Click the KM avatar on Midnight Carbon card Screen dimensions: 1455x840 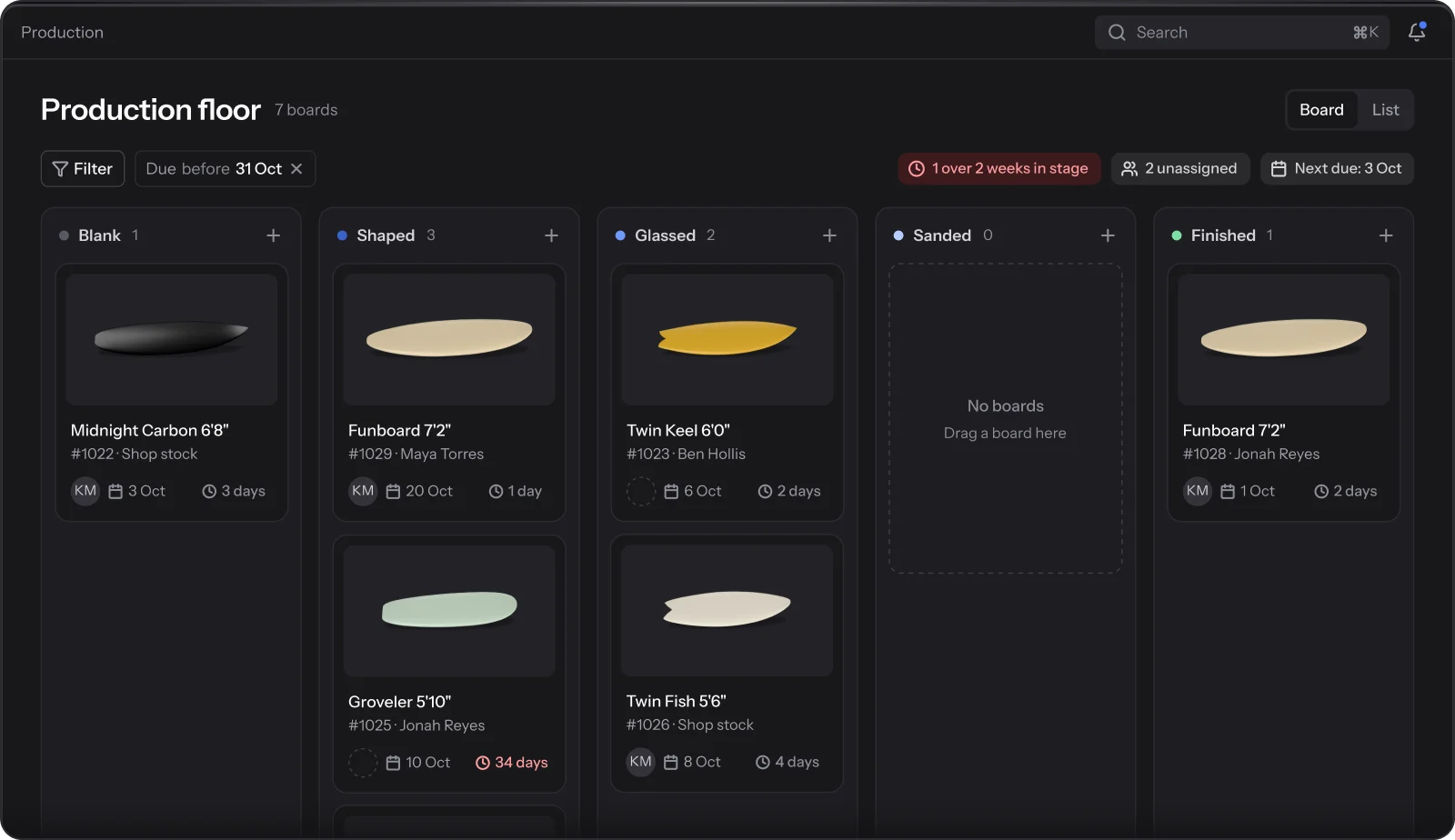coord(85,491)
